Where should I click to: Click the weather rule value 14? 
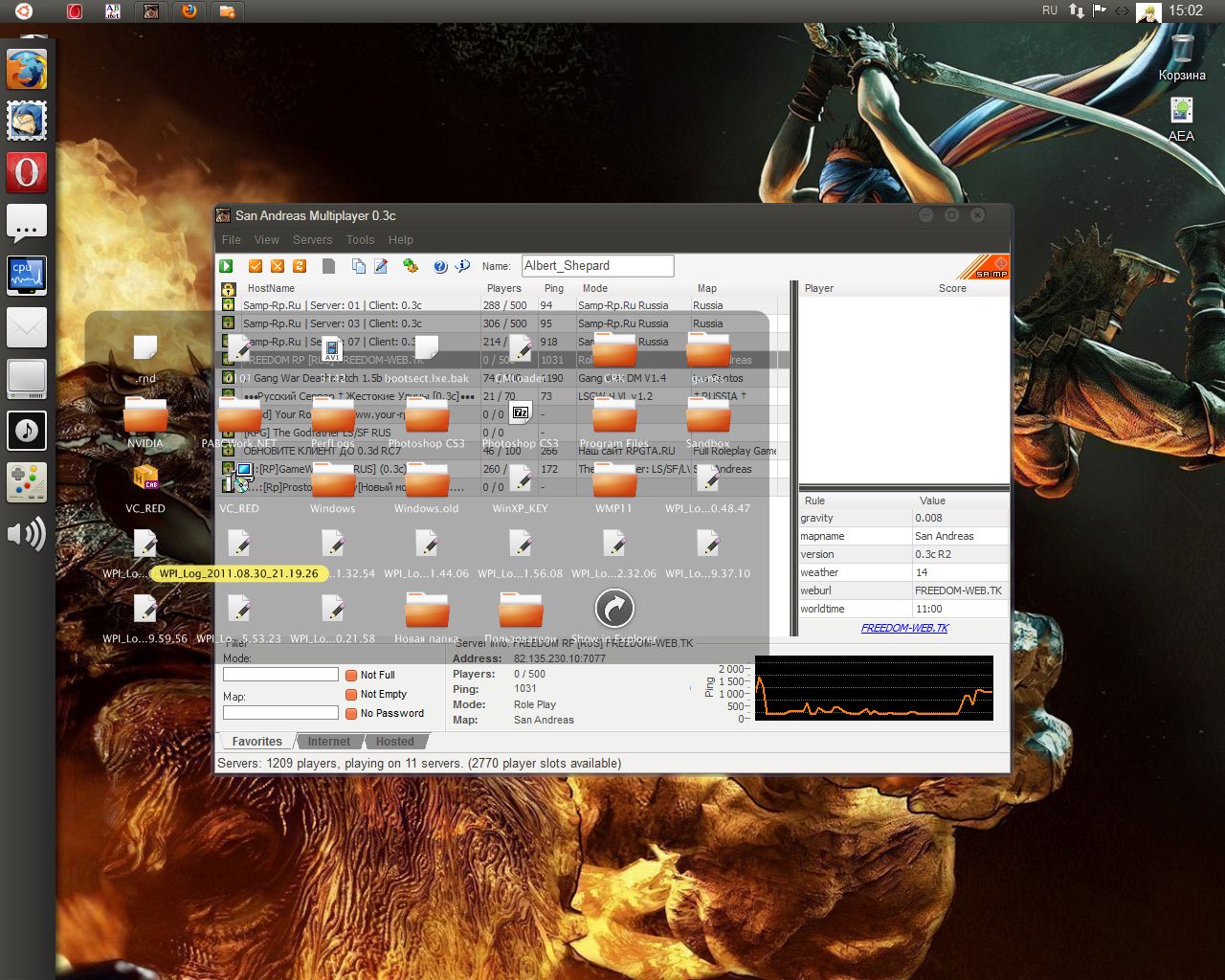point(922,572)
